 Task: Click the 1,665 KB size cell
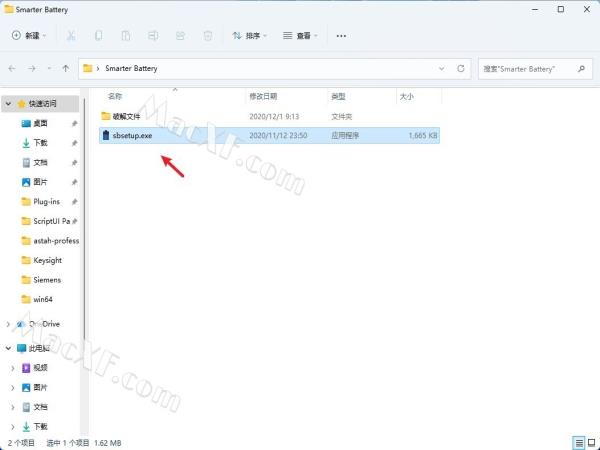422,135
